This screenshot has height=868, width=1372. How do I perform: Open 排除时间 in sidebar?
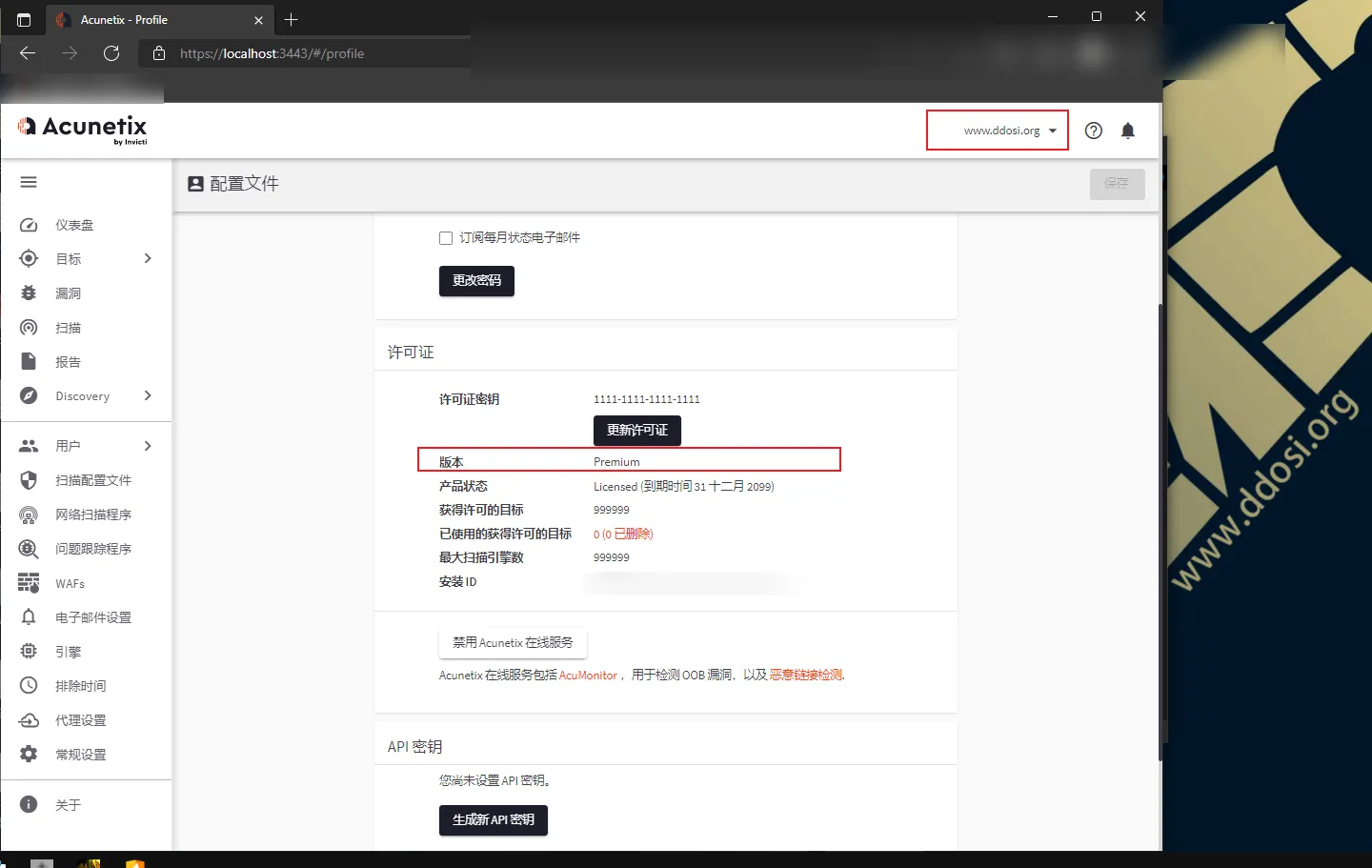click(81, 686)
